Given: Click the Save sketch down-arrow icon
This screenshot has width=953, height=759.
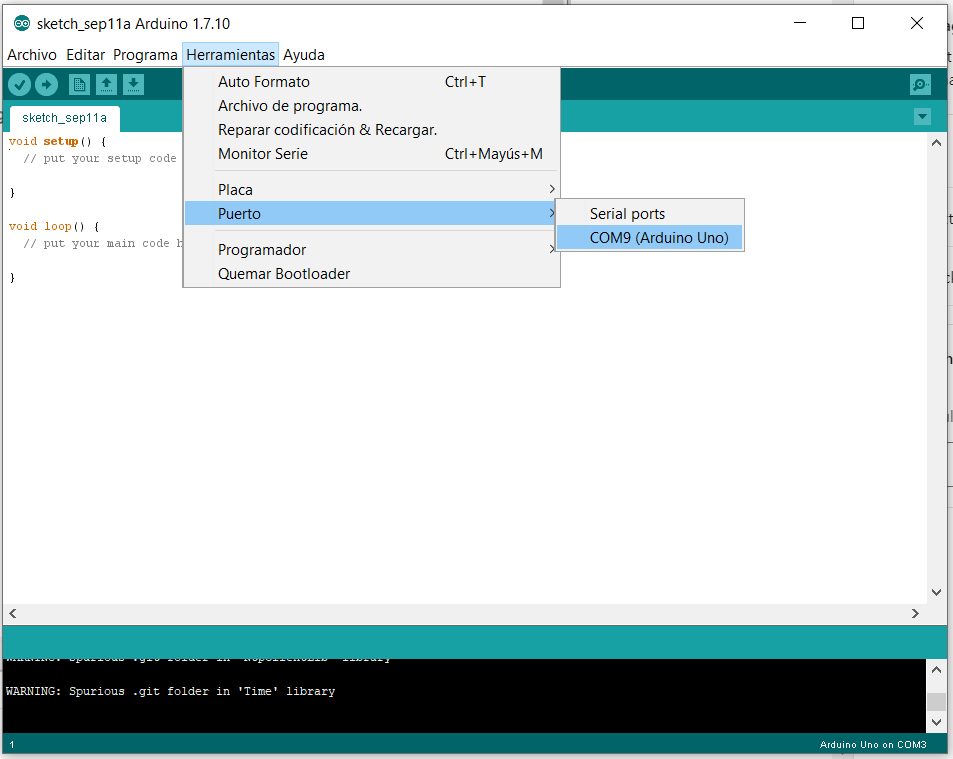Looking at the screenshot, I should tap(133, 85).
